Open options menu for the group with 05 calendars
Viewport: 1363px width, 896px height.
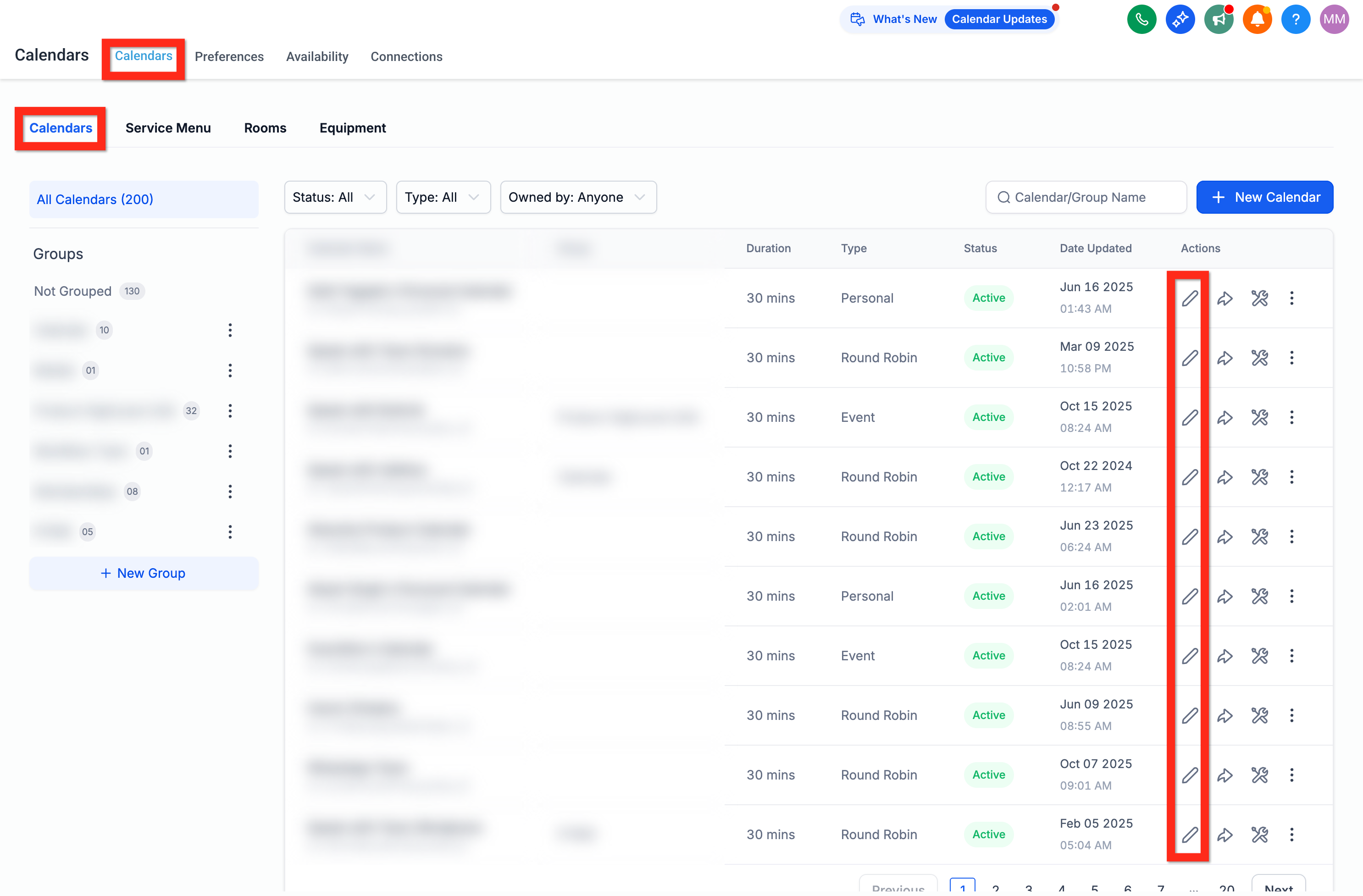pos(230,532)
